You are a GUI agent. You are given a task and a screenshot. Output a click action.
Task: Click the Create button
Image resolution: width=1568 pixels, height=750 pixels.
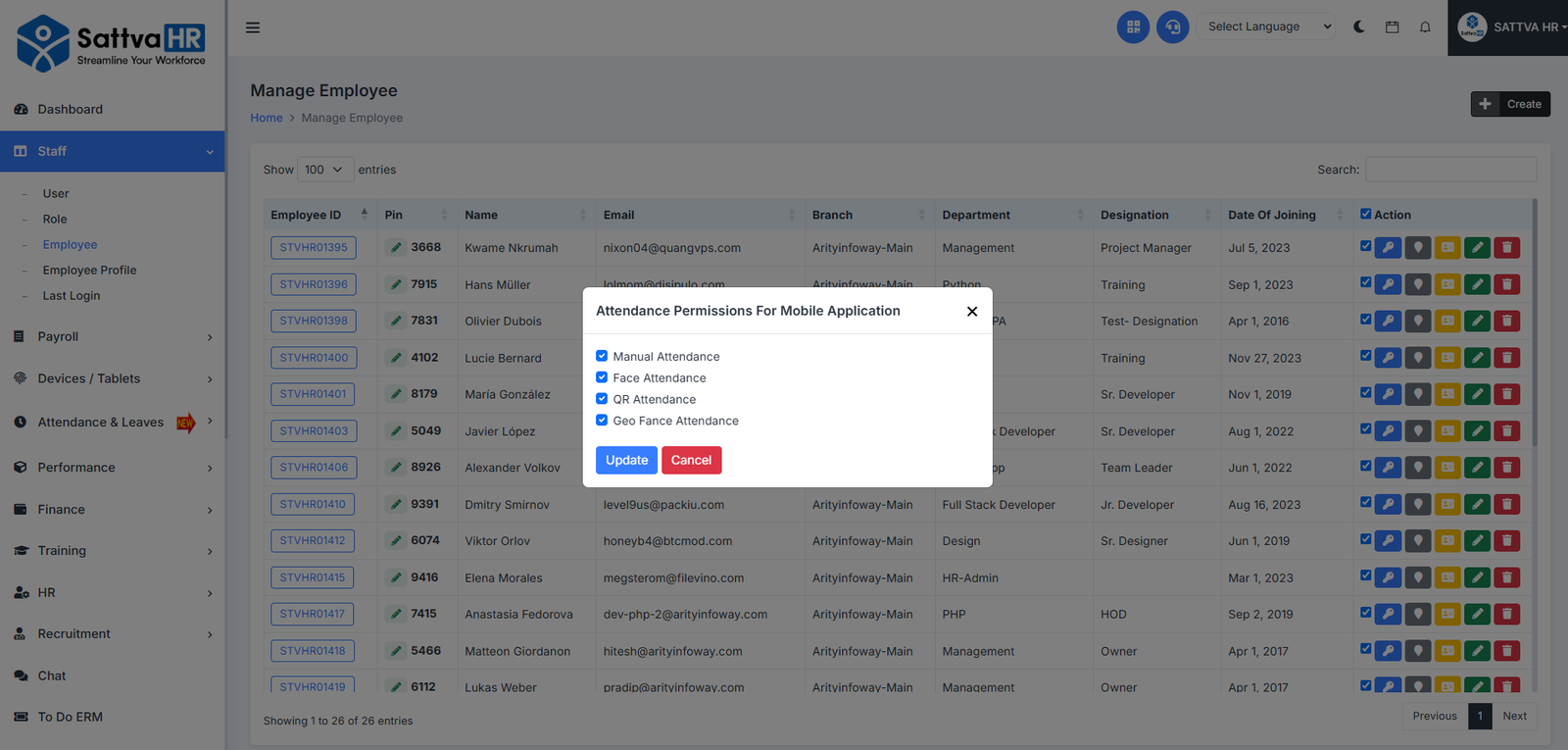(x=1510, y=104)
